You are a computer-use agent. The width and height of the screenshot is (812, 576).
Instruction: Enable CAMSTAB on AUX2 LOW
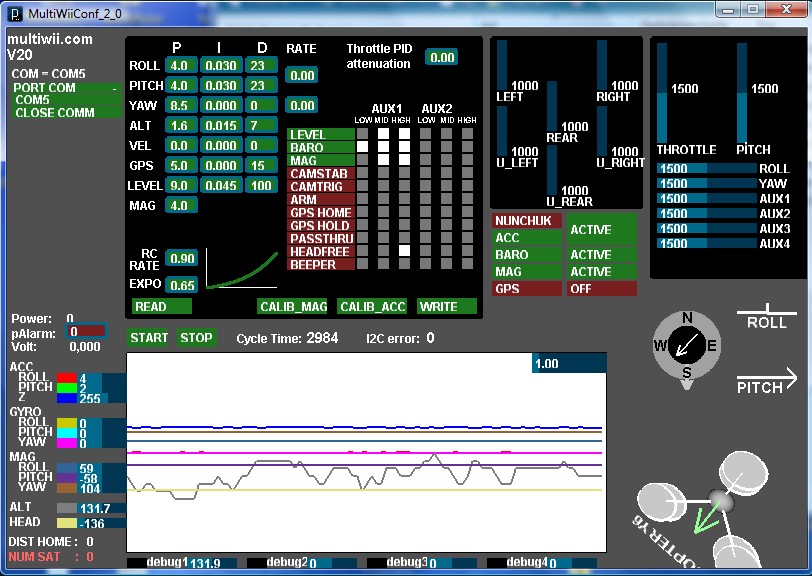pos(426,173)
